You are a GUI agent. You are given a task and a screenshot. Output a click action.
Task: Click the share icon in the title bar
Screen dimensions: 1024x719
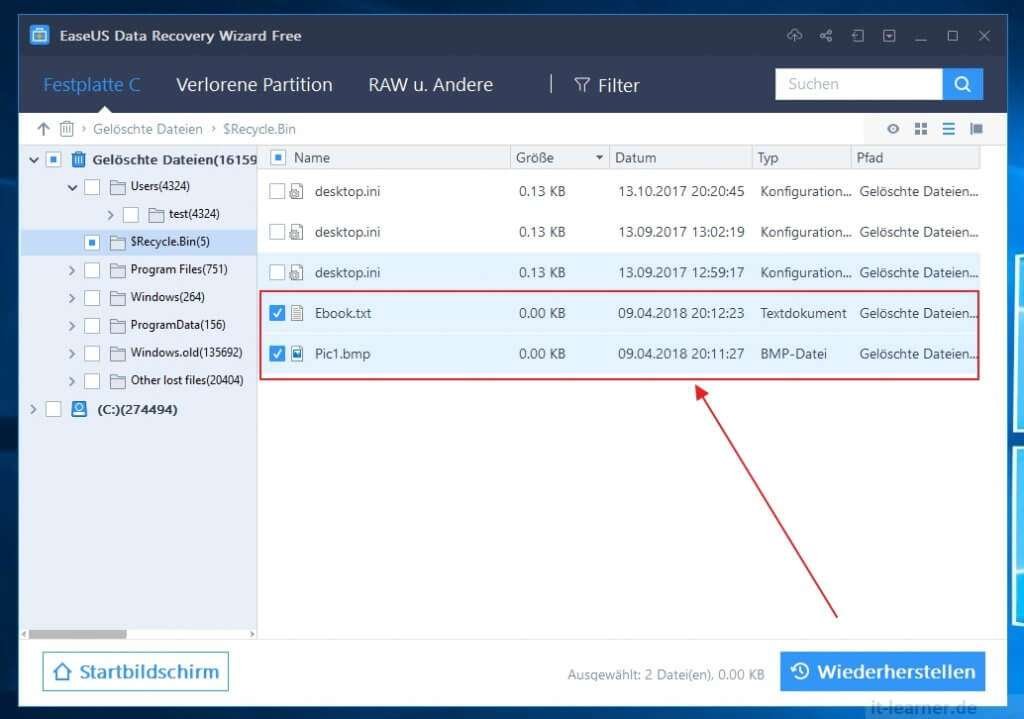click(x=826, y=35)
